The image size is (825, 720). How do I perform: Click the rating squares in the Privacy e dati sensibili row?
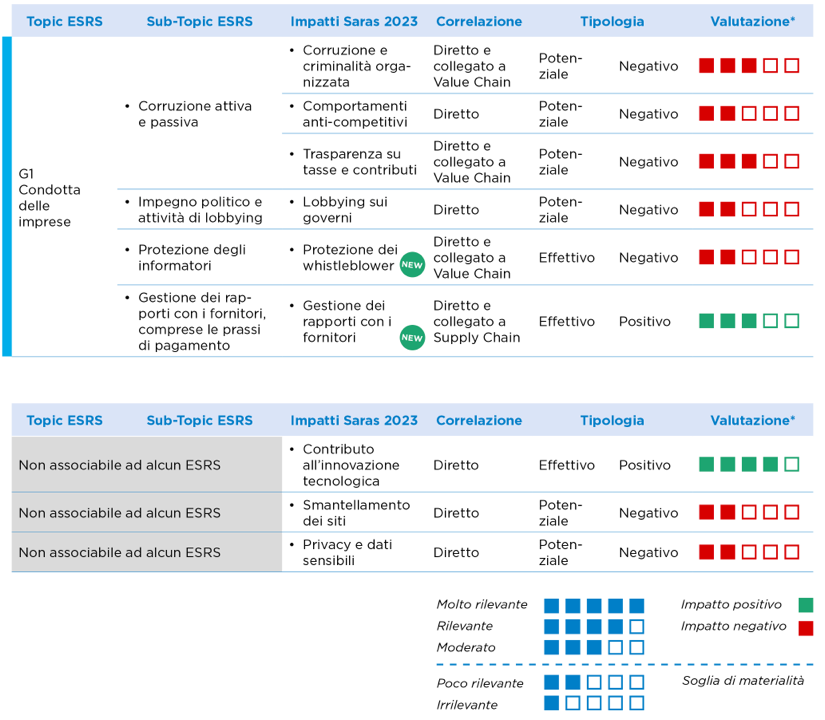[749, 552]
